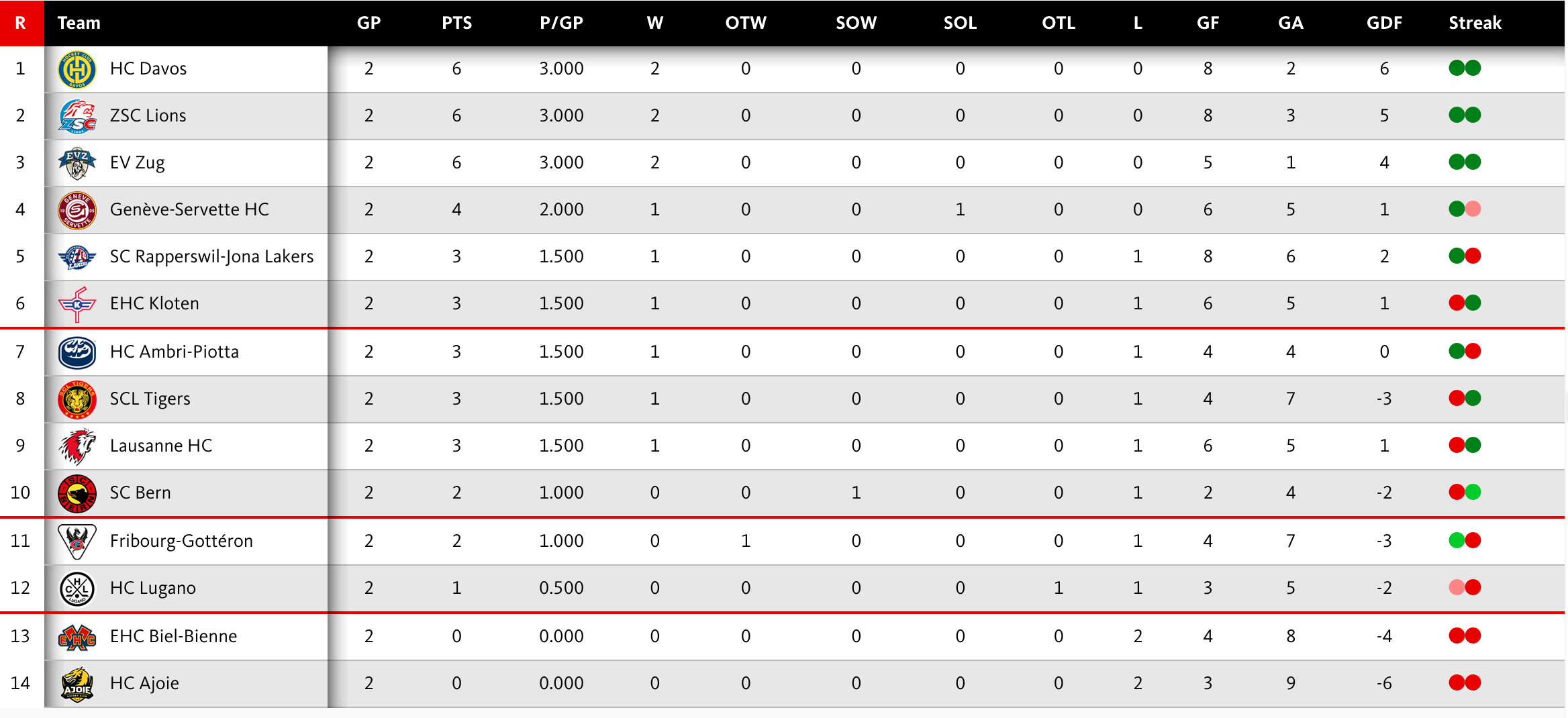Screen dimensions: 1568x718
Task: Open SC Rapperswil-Jona Lakers team page
Action: coord(211,256)
